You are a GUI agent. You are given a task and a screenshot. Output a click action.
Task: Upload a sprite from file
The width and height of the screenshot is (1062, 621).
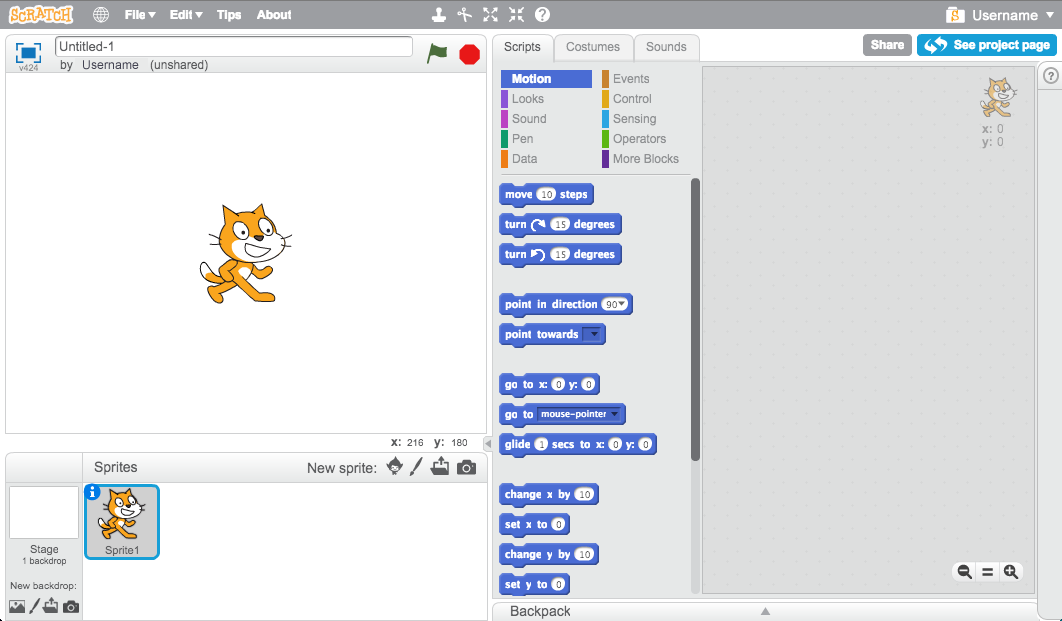pos(440,466)
